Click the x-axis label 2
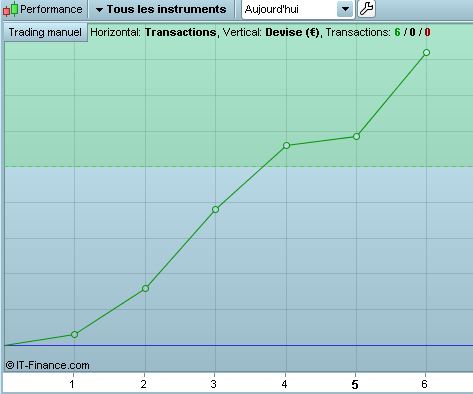 143,384
